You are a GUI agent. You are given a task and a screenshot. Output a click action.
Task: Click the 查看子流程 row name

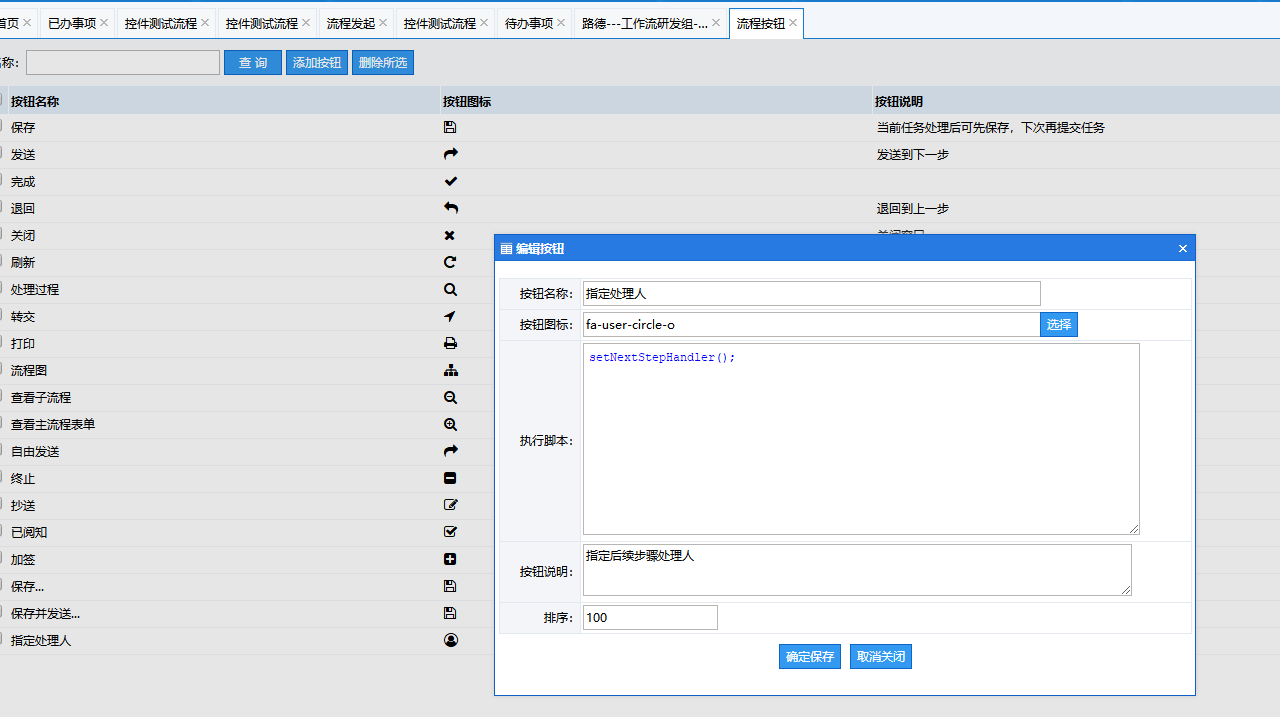click(x=41, y=398)
